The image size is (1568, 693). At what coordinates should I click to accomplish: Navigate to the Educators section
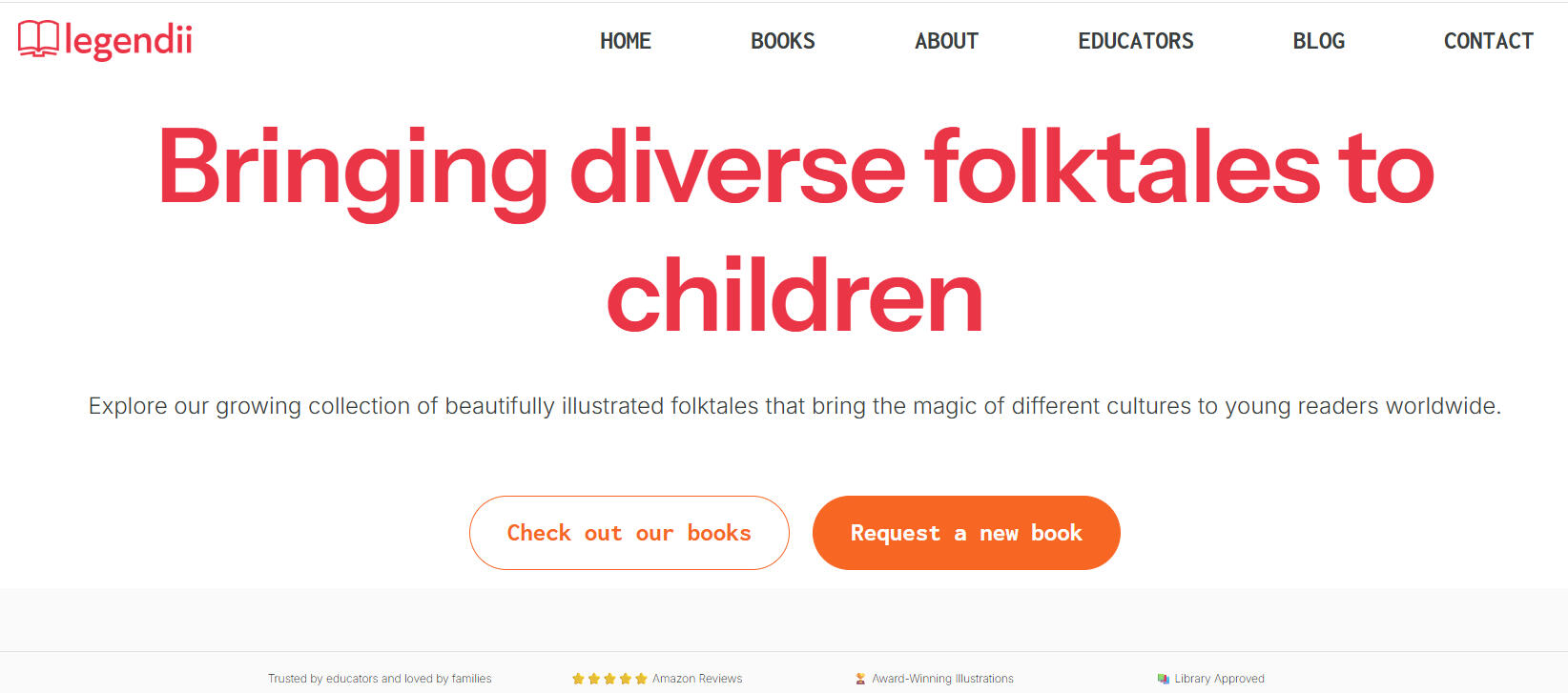coord(1135,41)
